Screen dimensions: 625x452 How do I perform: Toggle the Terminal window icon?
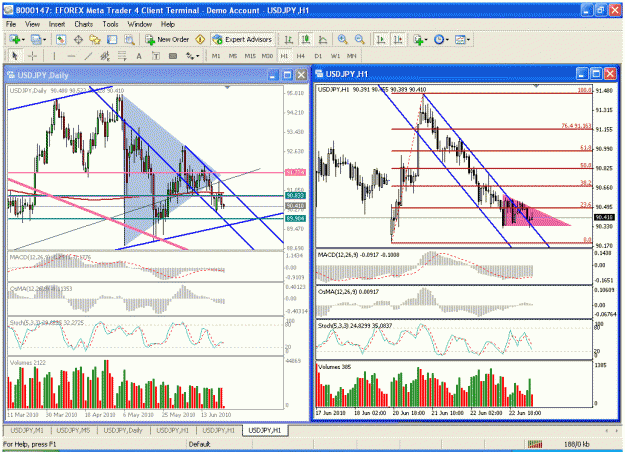(112, 39)
